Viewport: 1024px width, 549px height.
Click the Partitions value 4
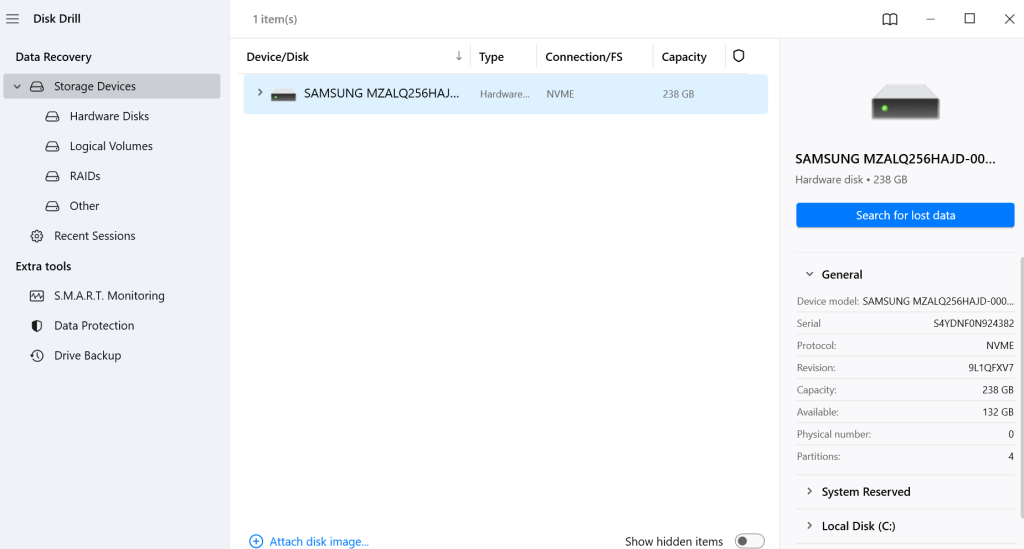[1011, 456]
